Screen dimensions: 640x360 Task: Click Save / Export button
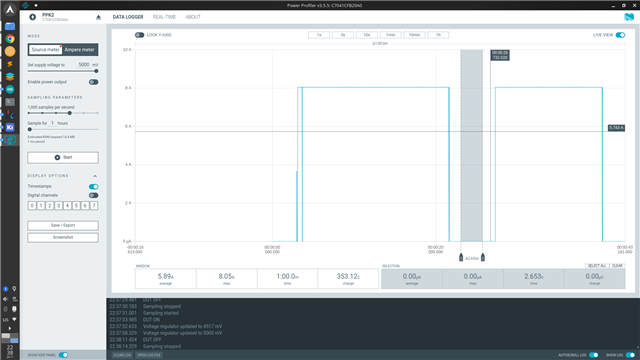63,225
